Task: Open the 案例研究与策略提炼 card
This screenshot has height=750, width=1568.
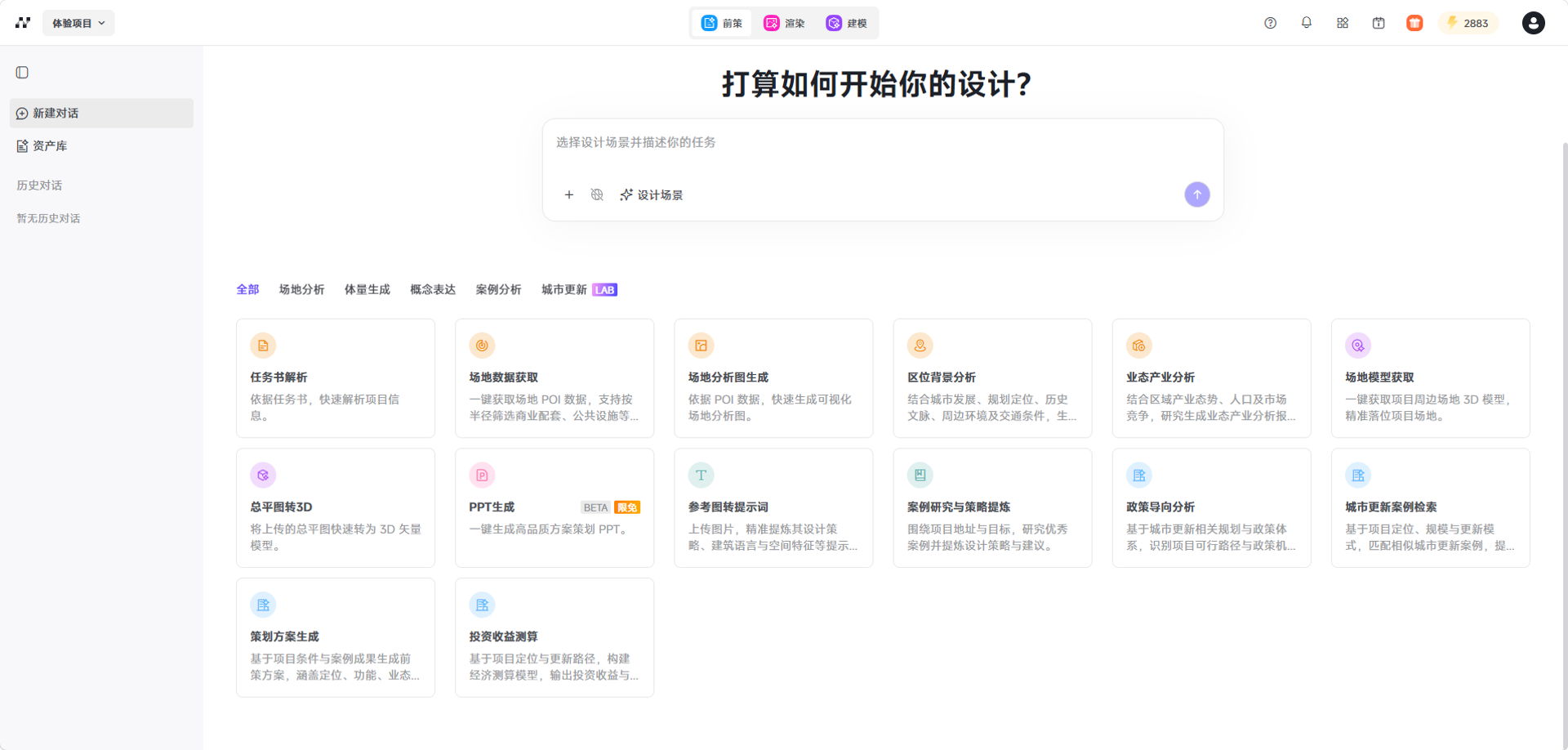Action: coord(992,507)
